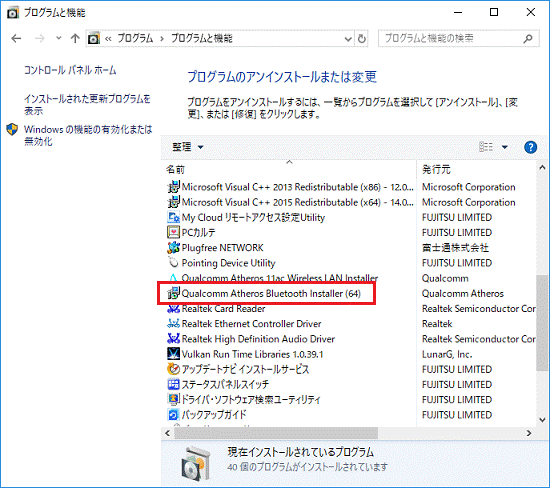Select Visual C++ 2015 Redistributable (x64) icon
Image resolution: width=550 pixels, height=488 pixels.
173,202
